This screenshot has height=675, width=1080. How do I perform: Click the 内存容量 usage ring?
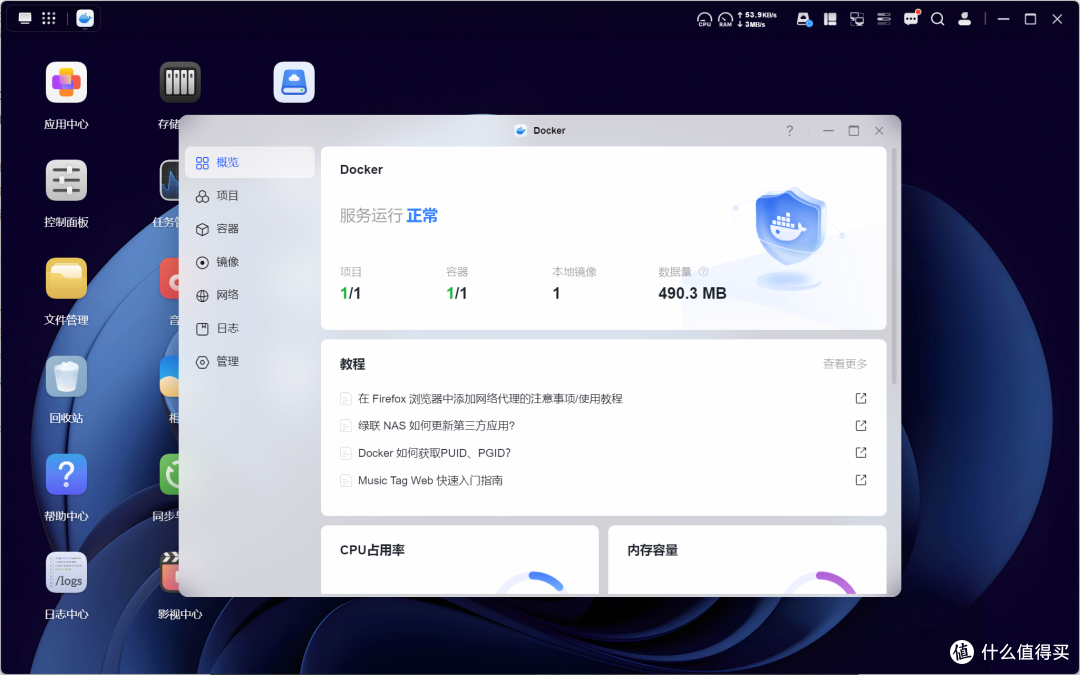click(x=820, y=583)
